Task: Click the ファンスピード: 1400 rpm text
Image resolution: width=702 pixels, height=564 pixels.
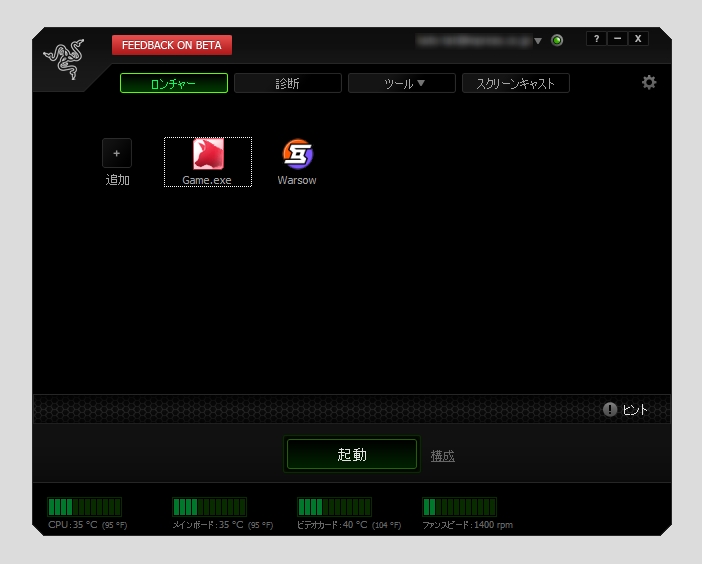Action: tap(467, 525)
